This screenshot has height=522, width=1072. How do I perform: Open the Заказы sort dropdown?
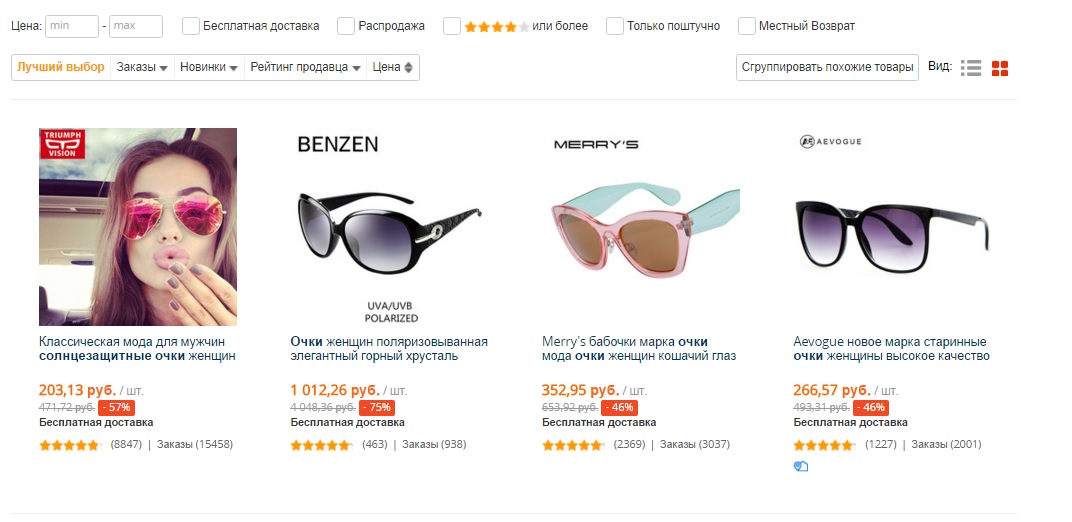click(x=142, y=68)
